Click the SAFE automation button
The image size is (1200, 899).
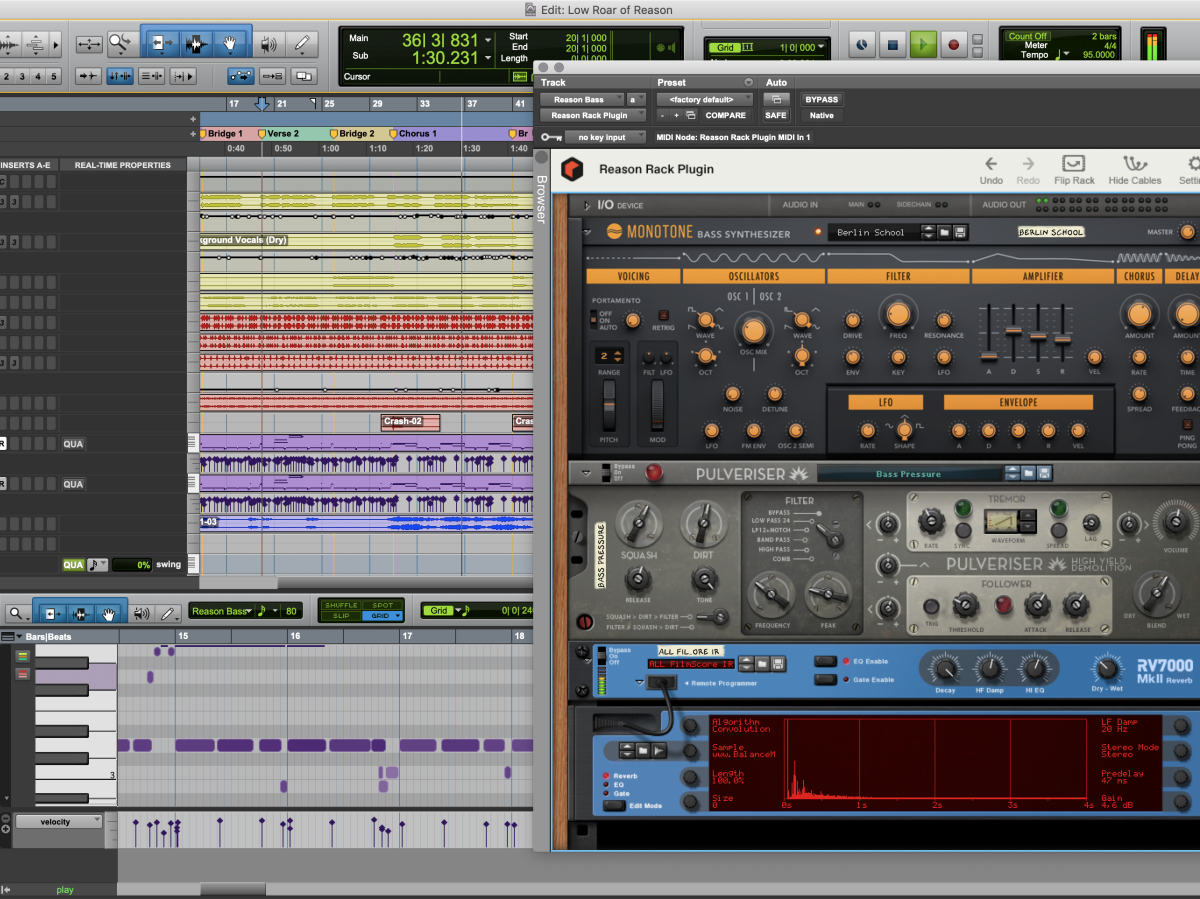776,115
